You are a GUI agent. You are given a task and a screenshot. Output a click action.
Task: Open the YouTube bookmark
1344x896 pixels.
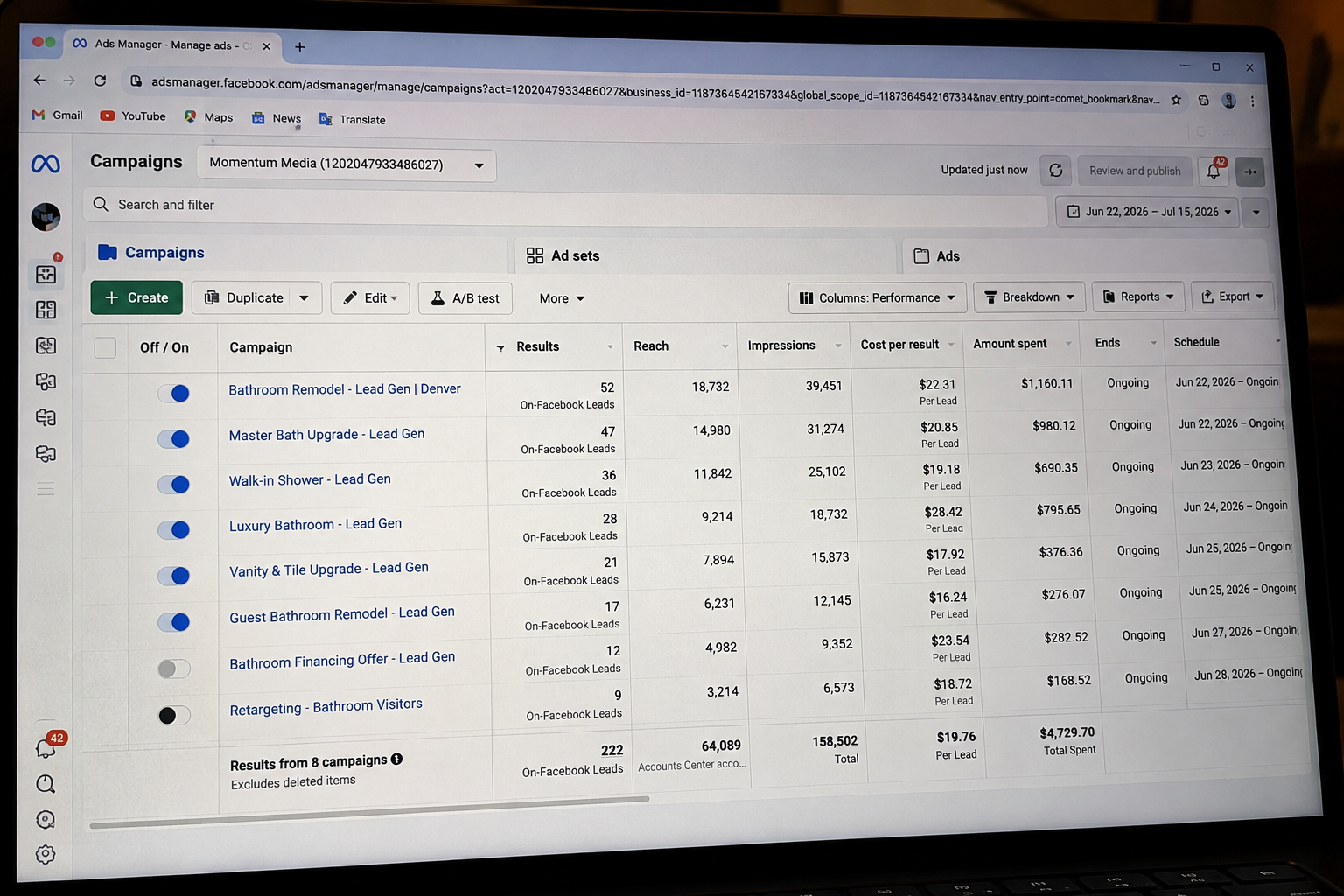(133, 115)
